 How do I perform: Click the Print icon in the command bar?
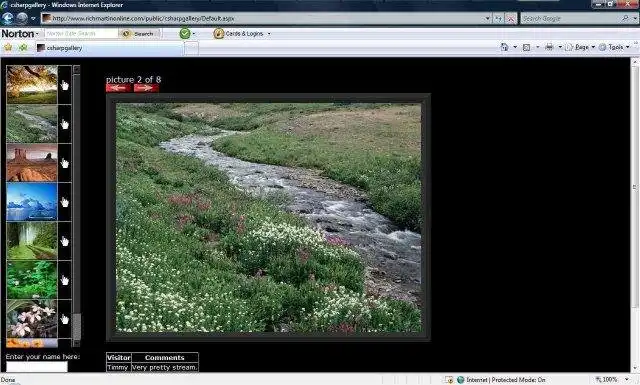click(x=549, y=47)
